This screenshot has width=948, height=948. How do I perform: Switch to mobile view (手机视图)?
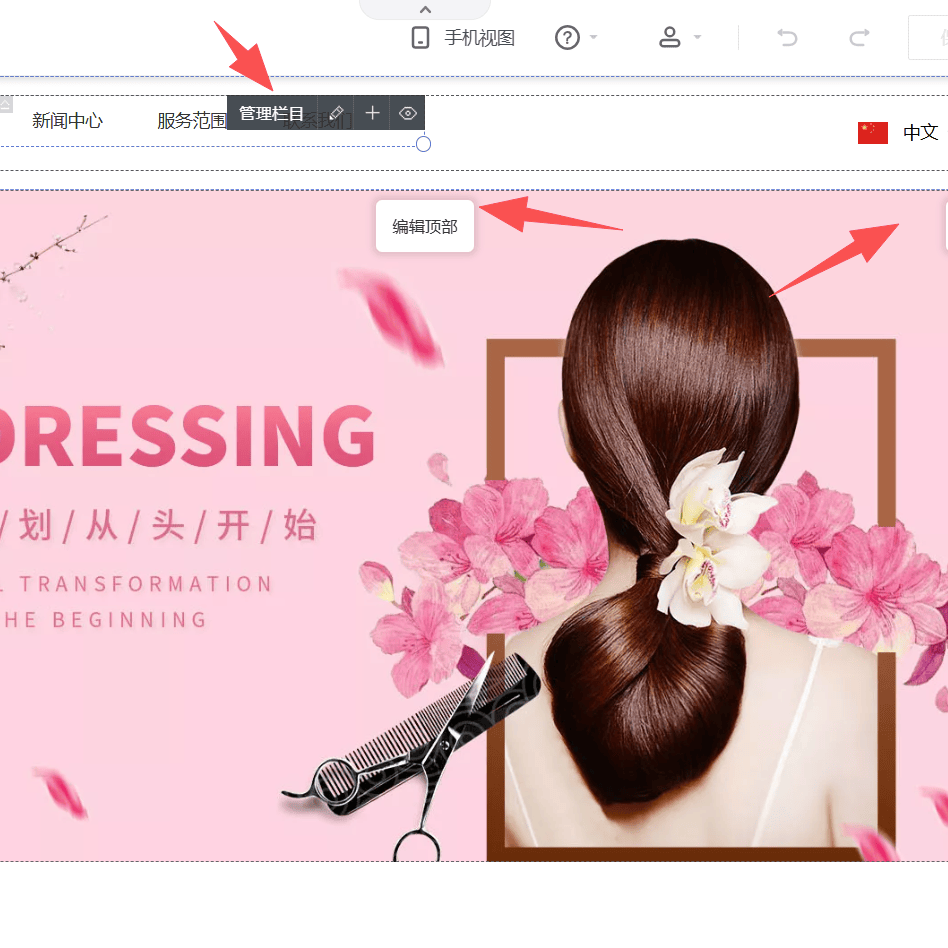[463, 38]
